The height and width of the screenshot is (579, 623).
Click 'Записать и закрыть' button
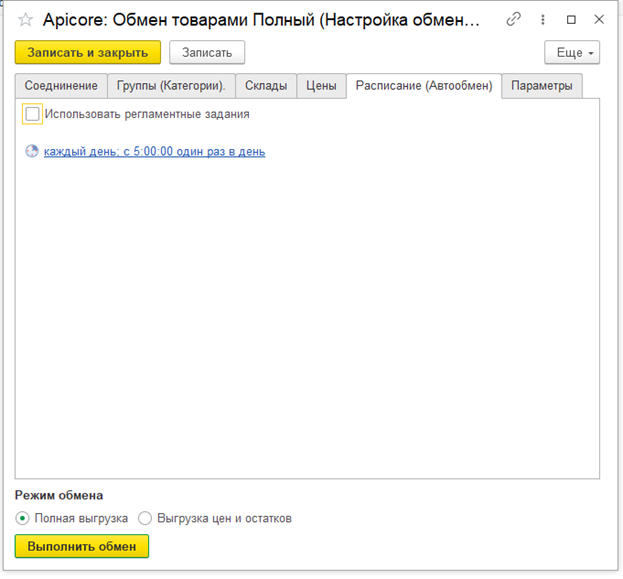pos(88,52)
